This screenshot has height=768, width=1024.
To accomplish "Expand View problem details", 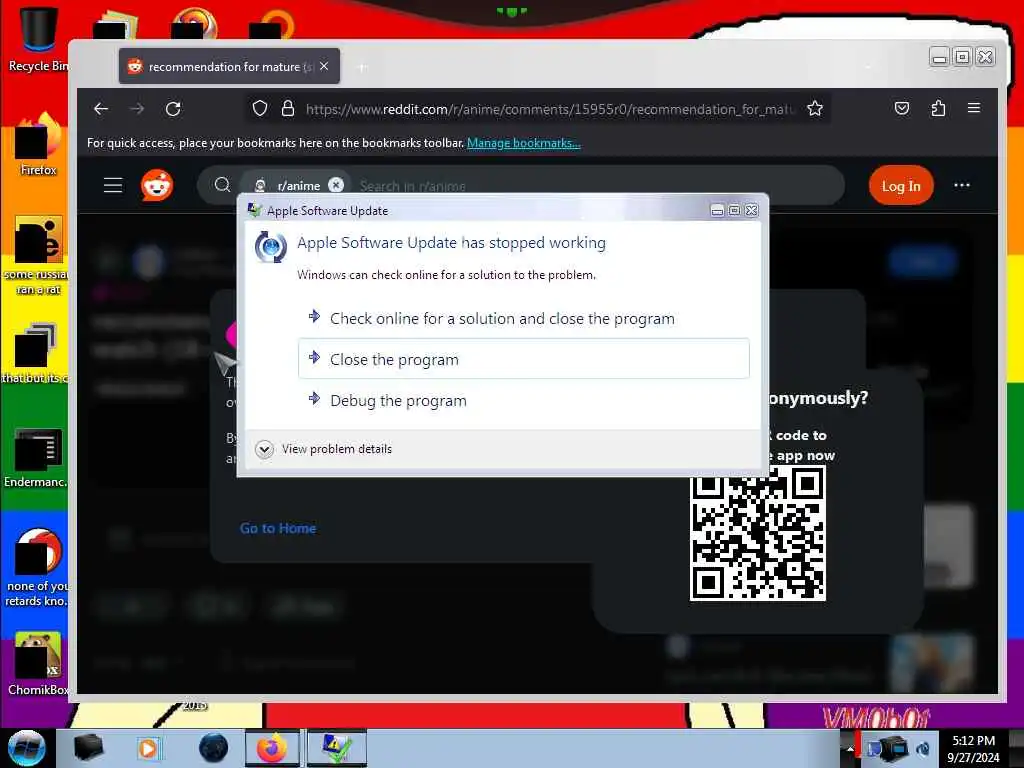I will click(x=325, y=449).
